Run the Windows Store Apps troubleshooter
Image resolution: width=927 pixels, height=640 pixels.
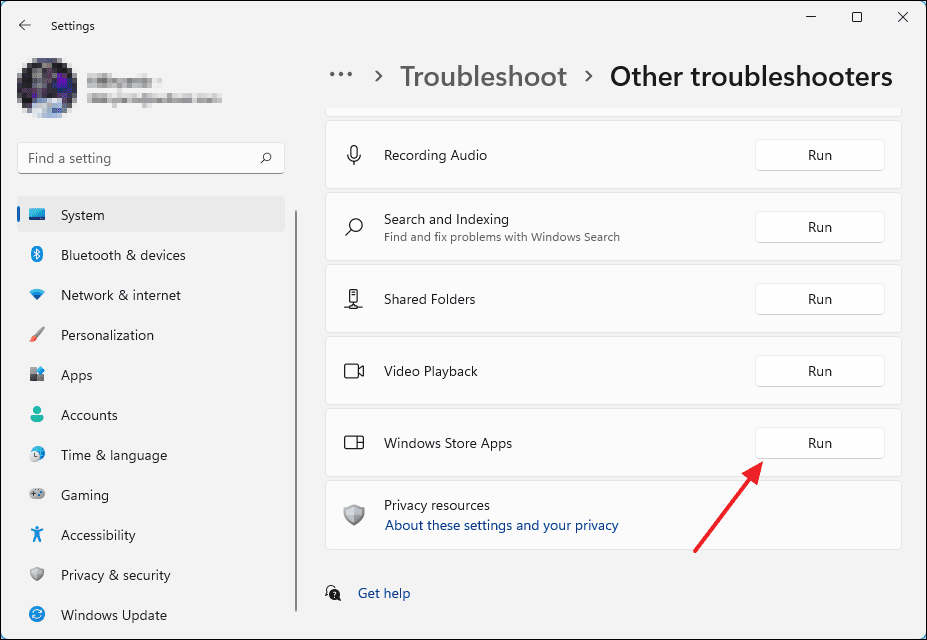pos(819,443)
